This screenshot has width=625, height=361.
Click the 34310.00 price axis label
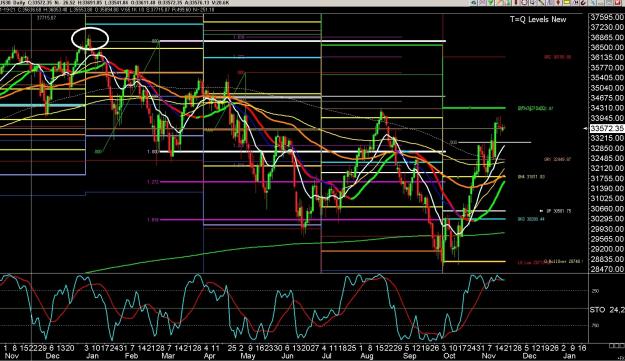[607, 108]
